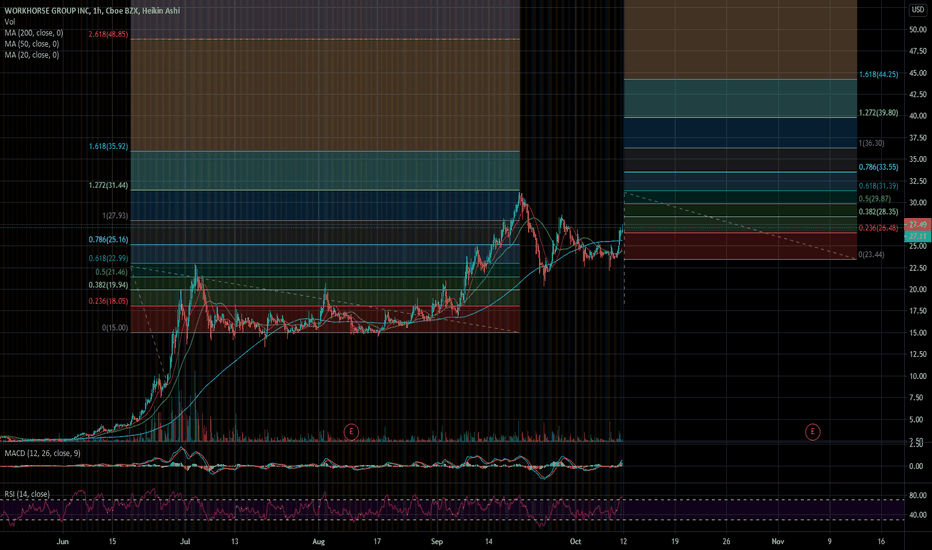Screen dimensions: 932x550
Task: Click the earnings 'E' marker near August
Action: tap(351, 431)
